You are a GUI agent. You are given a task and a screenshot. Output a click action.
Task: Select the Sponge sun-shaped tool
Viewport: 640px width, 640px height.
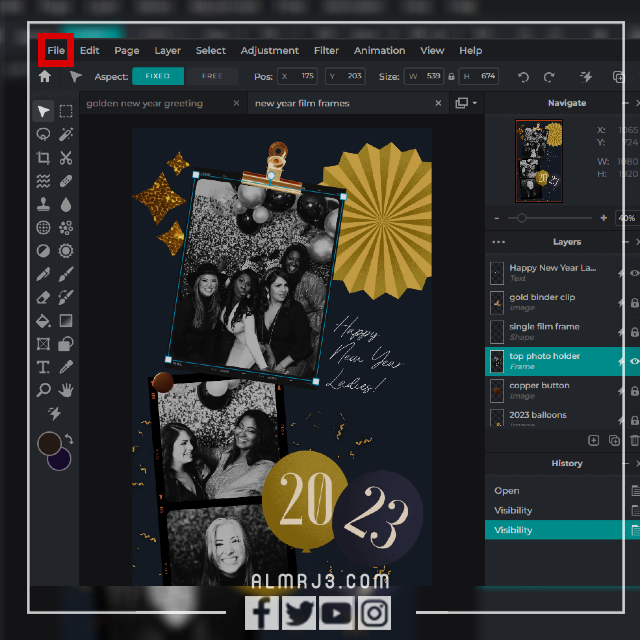pyautogui.click(x=66, y=251)
